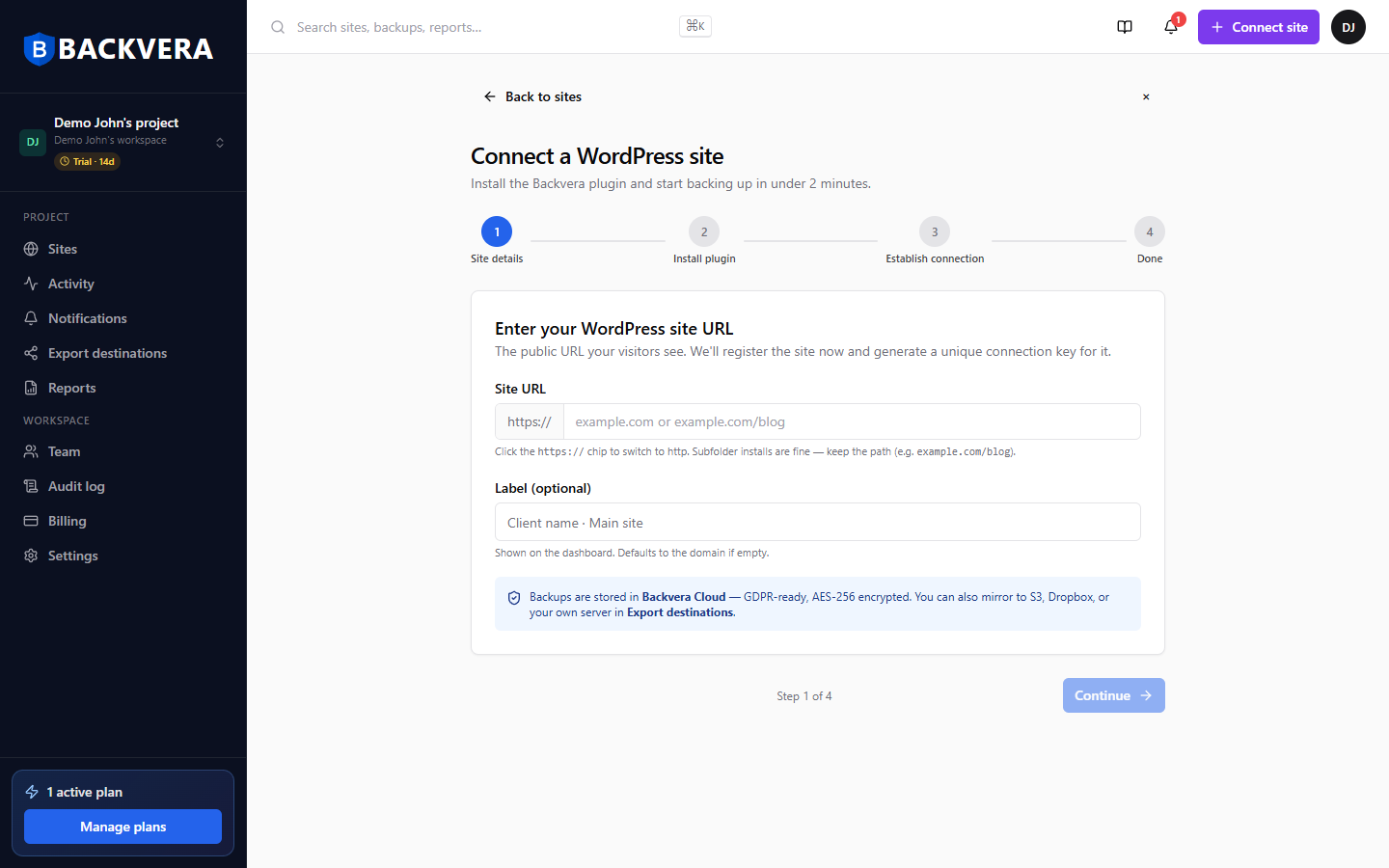The height and width of the screenshot is (868, 1389).
Task: Click the 1 active plan label
Action: pyautogui.click(x=85, y=792)
